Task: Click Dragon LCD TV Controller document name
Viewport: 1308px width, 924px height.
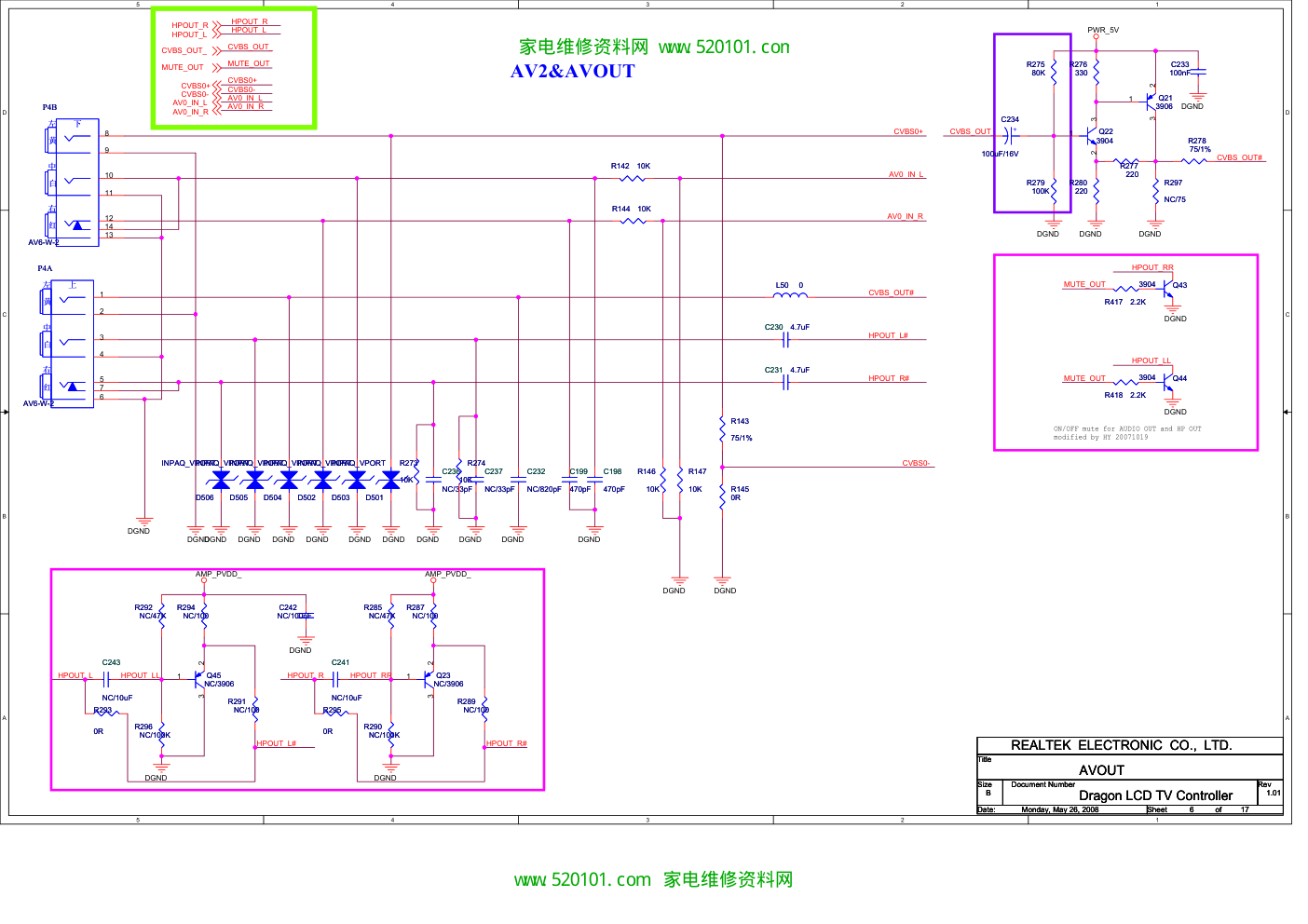Action: pyautogui.click(x=1155, y=795)
